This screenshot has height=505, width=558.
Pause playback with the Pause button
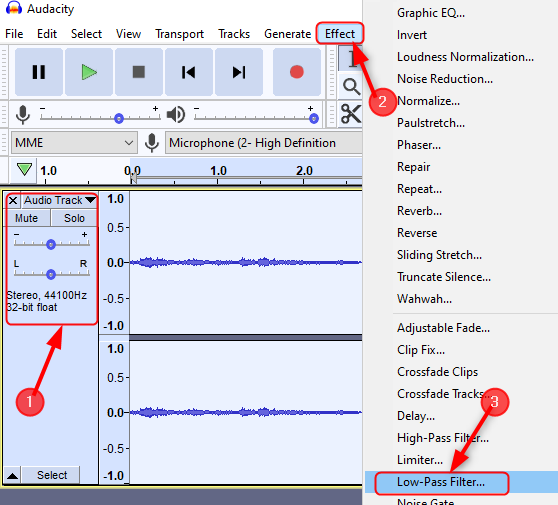tap(39, 72)
